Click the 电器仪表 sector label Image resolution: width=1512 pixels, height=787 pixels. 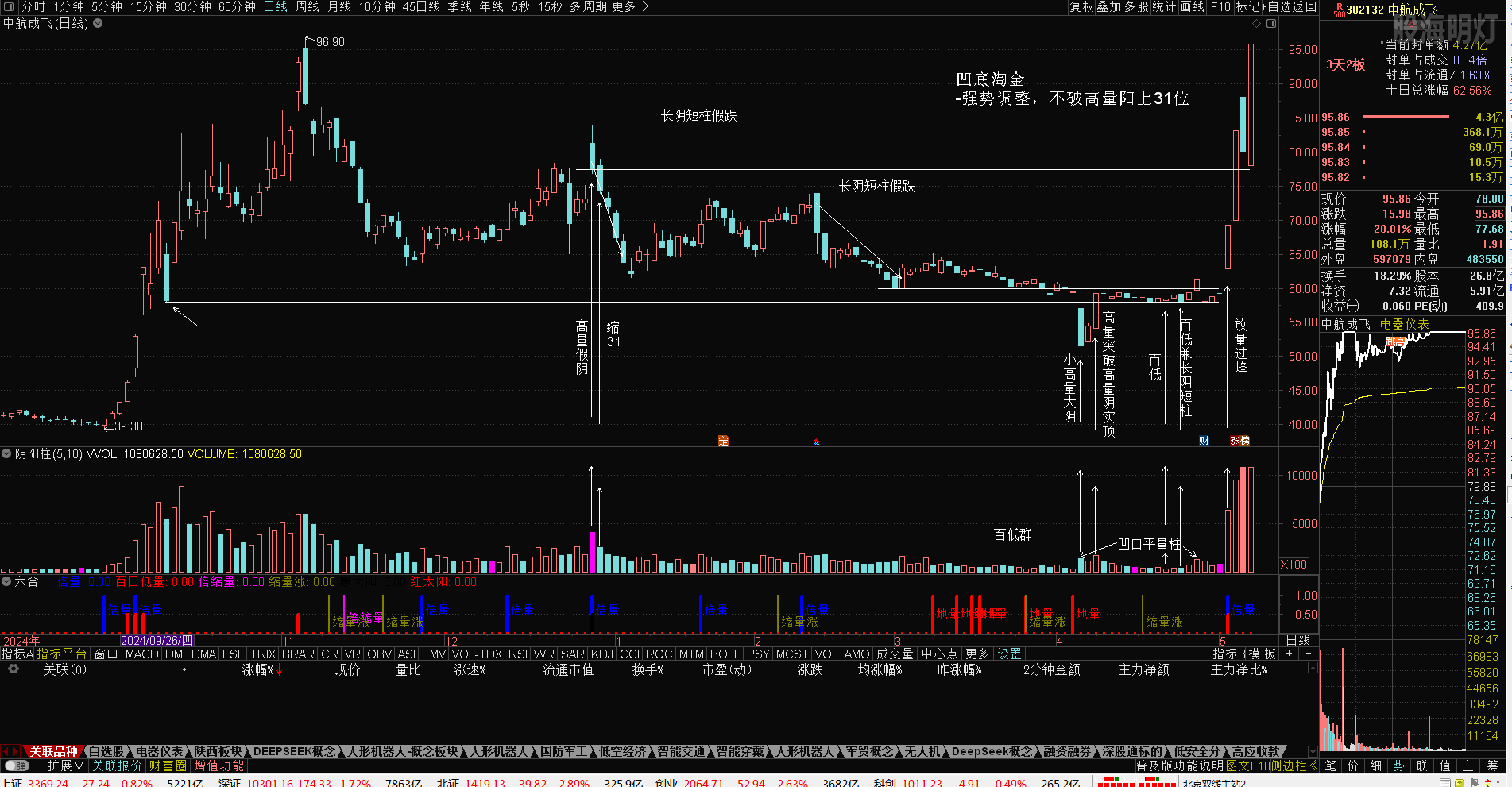[x=1404, y=324]
